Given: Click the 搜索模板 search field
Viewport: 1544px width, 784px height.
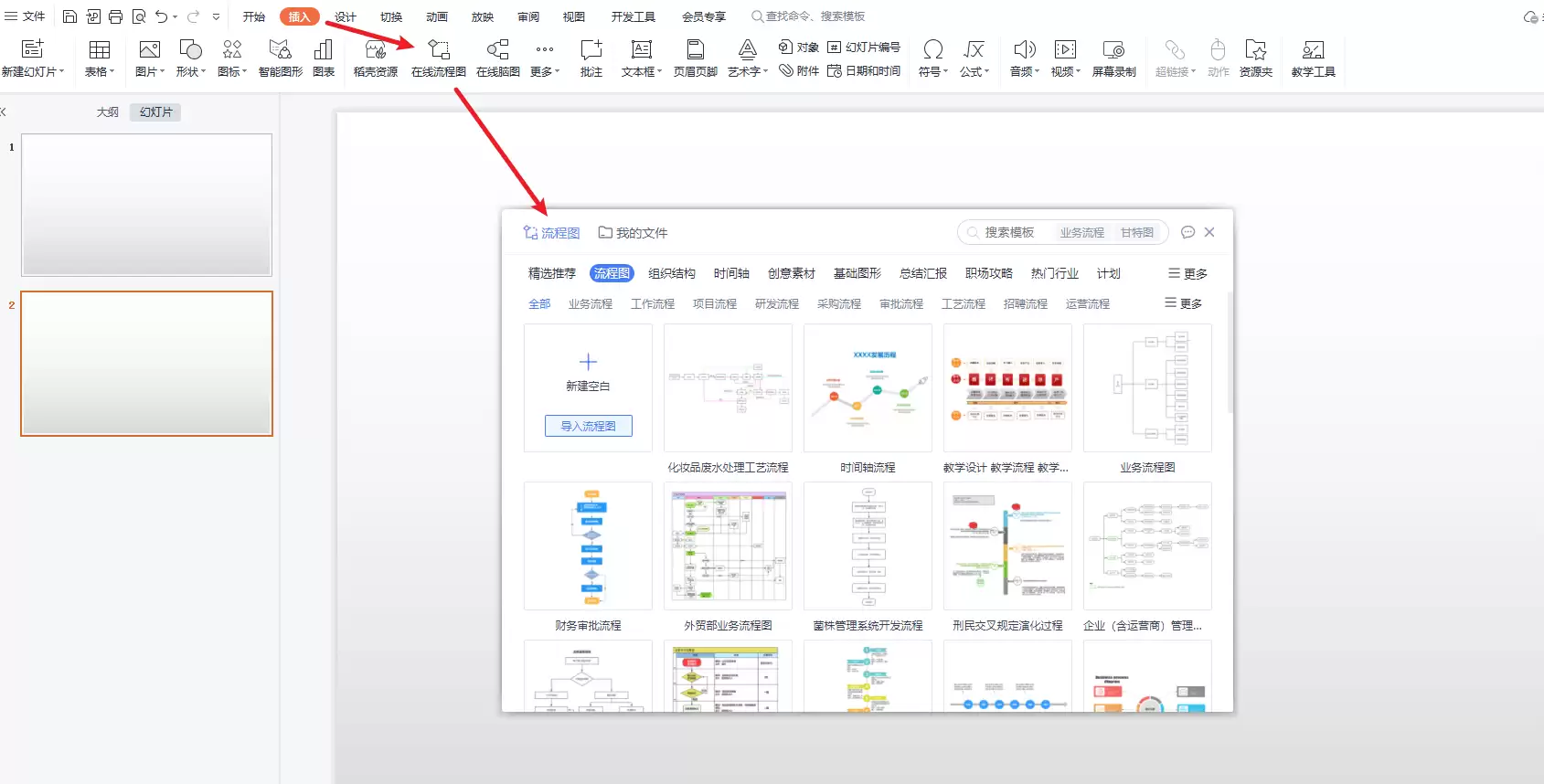Looking at the screenshot, I should click(x=1009, y=232).
